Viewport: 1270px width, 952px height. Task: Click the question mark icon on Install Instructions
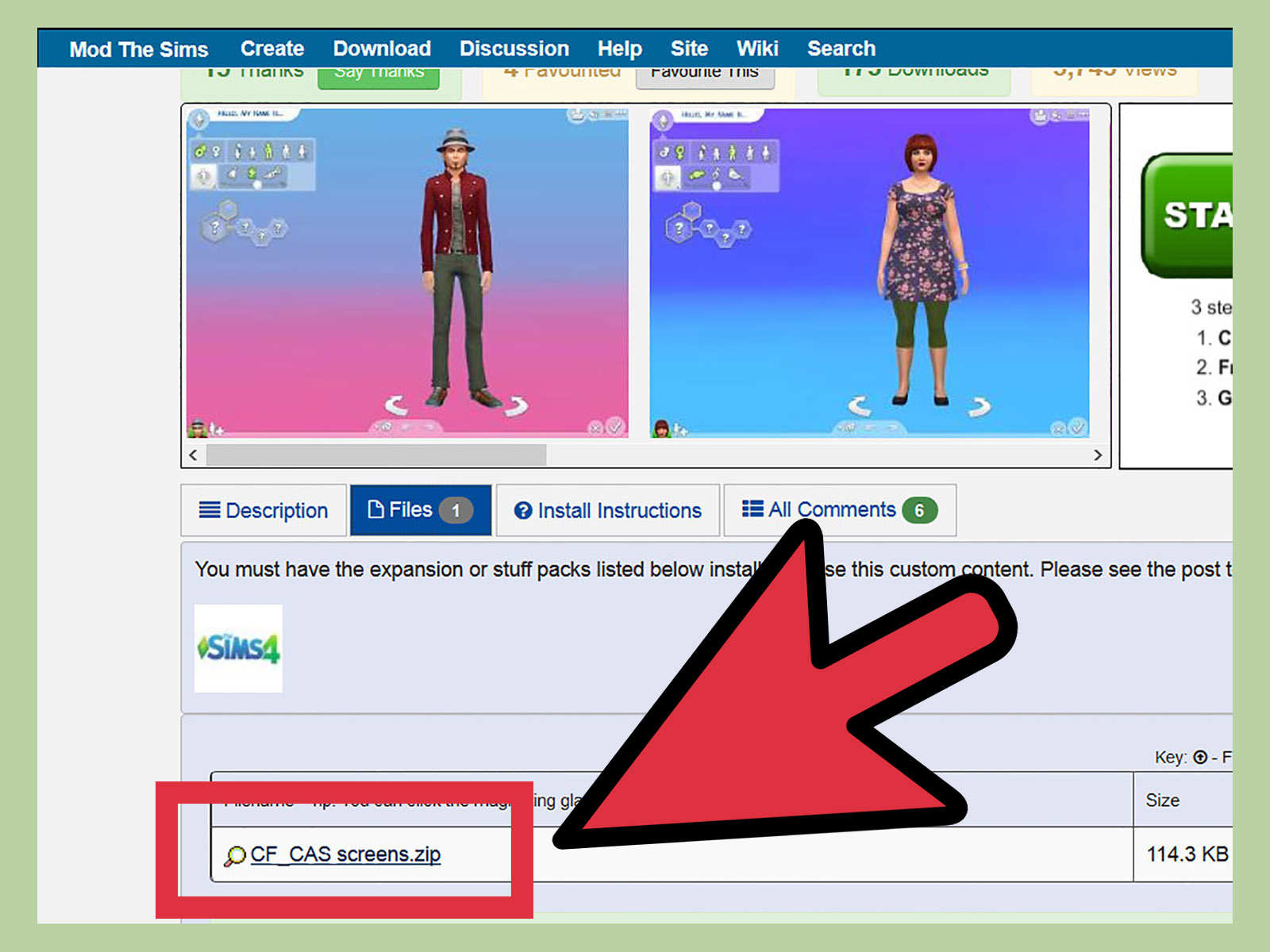(x=522, y=511)
